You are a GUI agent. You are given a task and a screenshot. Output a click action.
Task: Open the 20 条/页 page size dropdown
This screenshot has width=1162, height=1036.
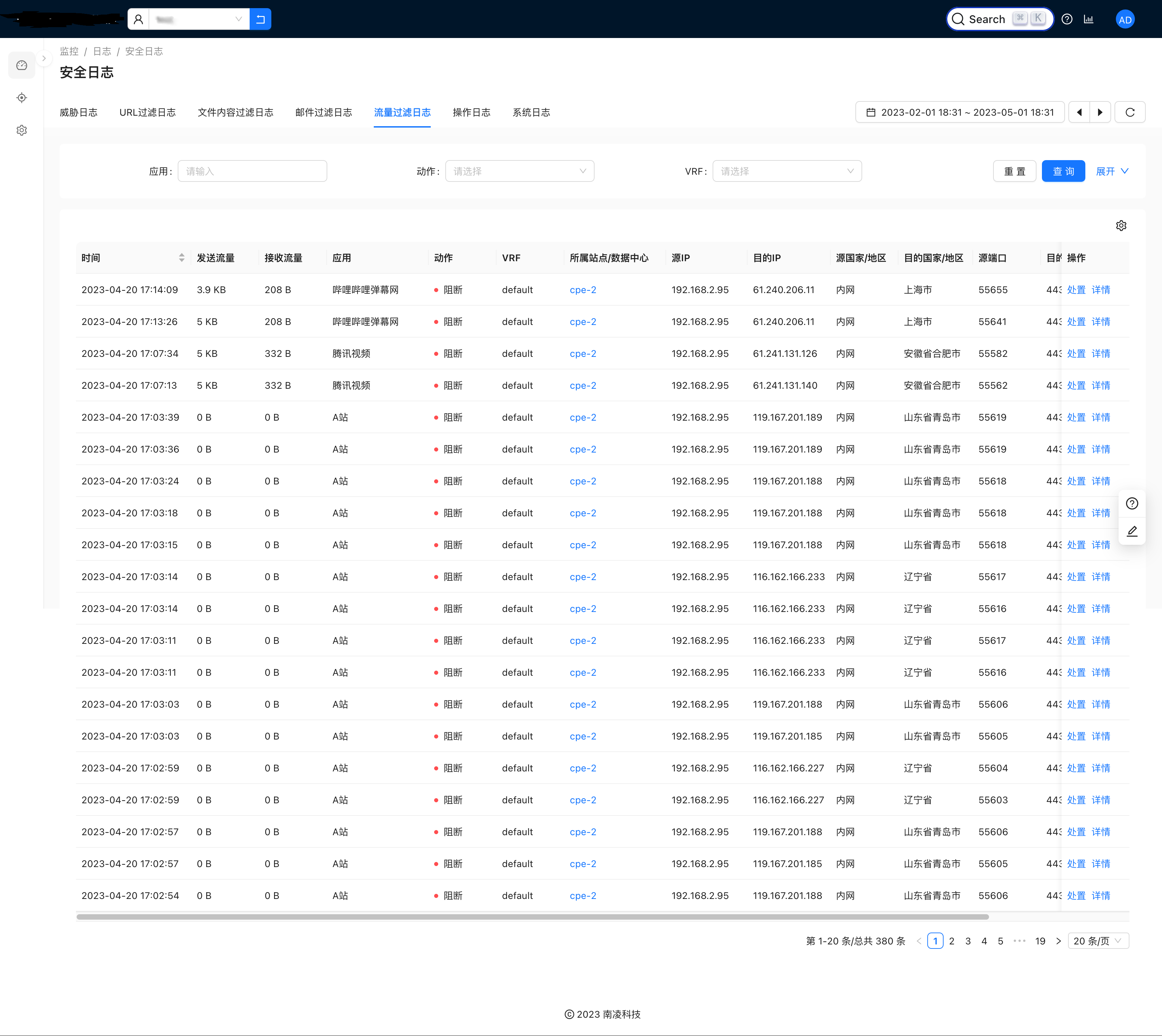1098,941
